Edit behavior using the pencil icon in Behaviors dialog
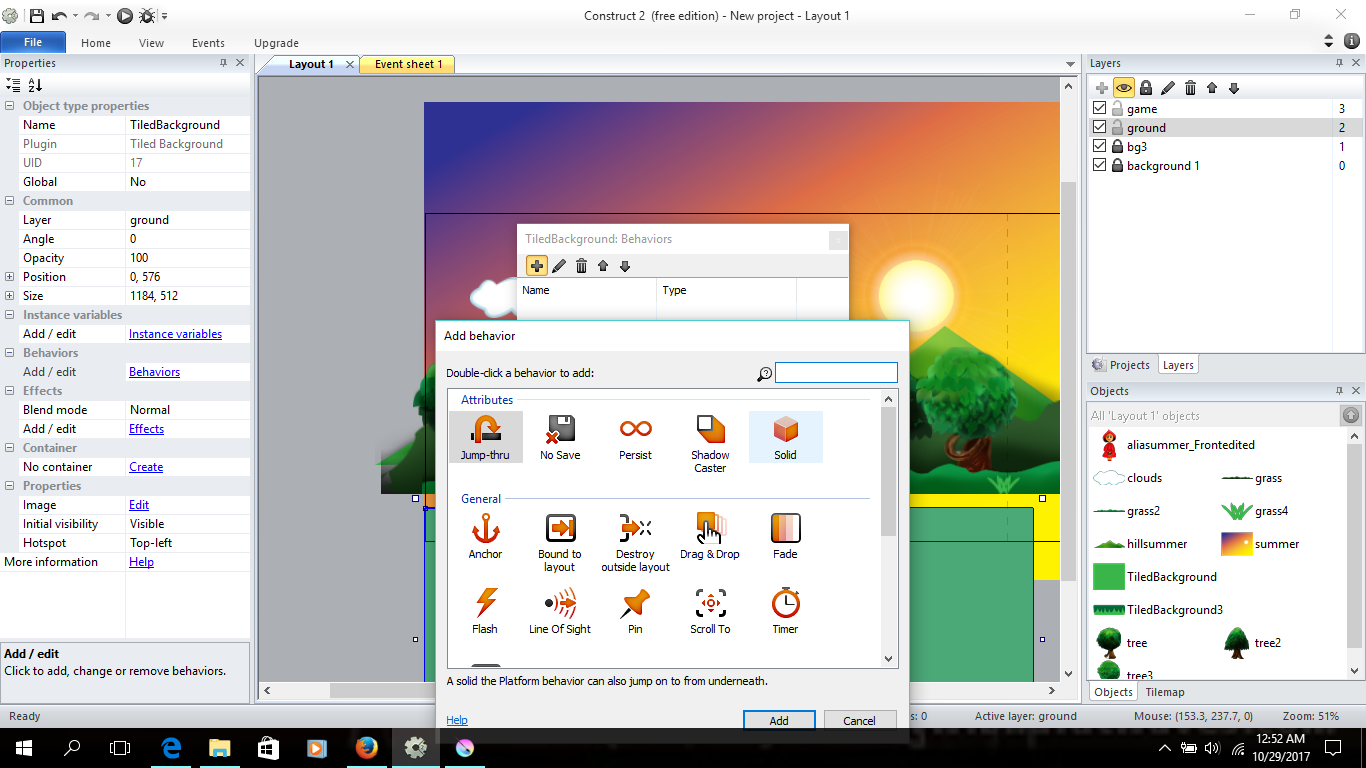 [x=559, y=266]
